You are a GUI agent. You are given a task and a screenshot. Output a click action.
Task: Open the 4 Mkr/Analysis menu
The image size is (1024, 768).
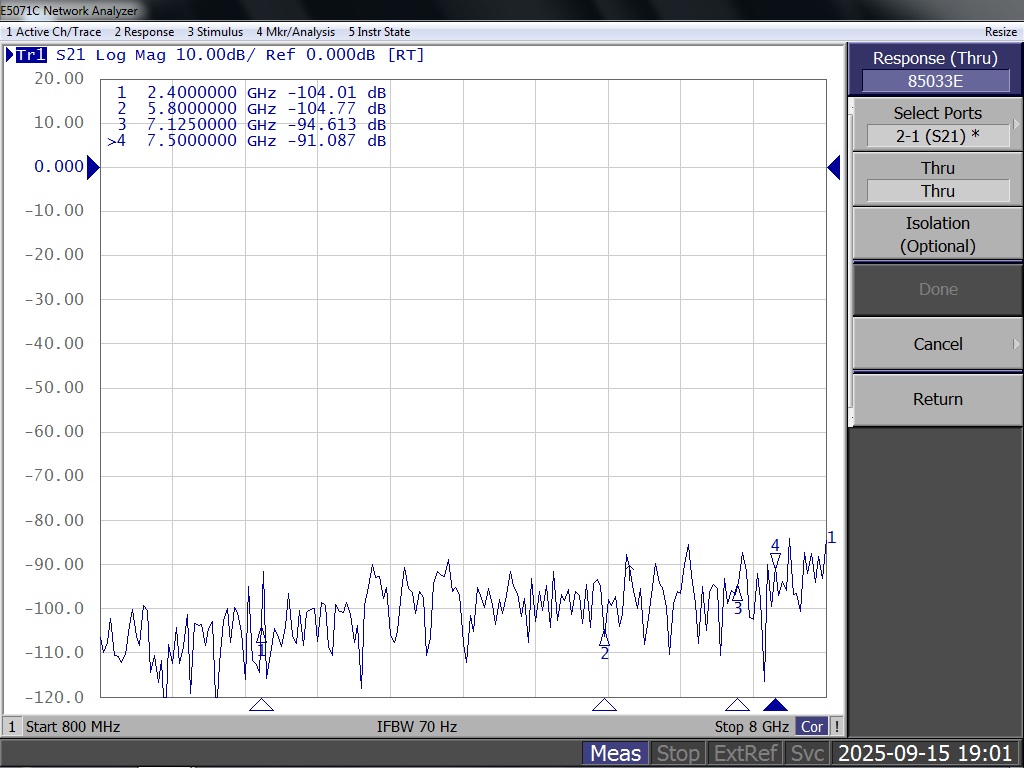tap(295, 31)
